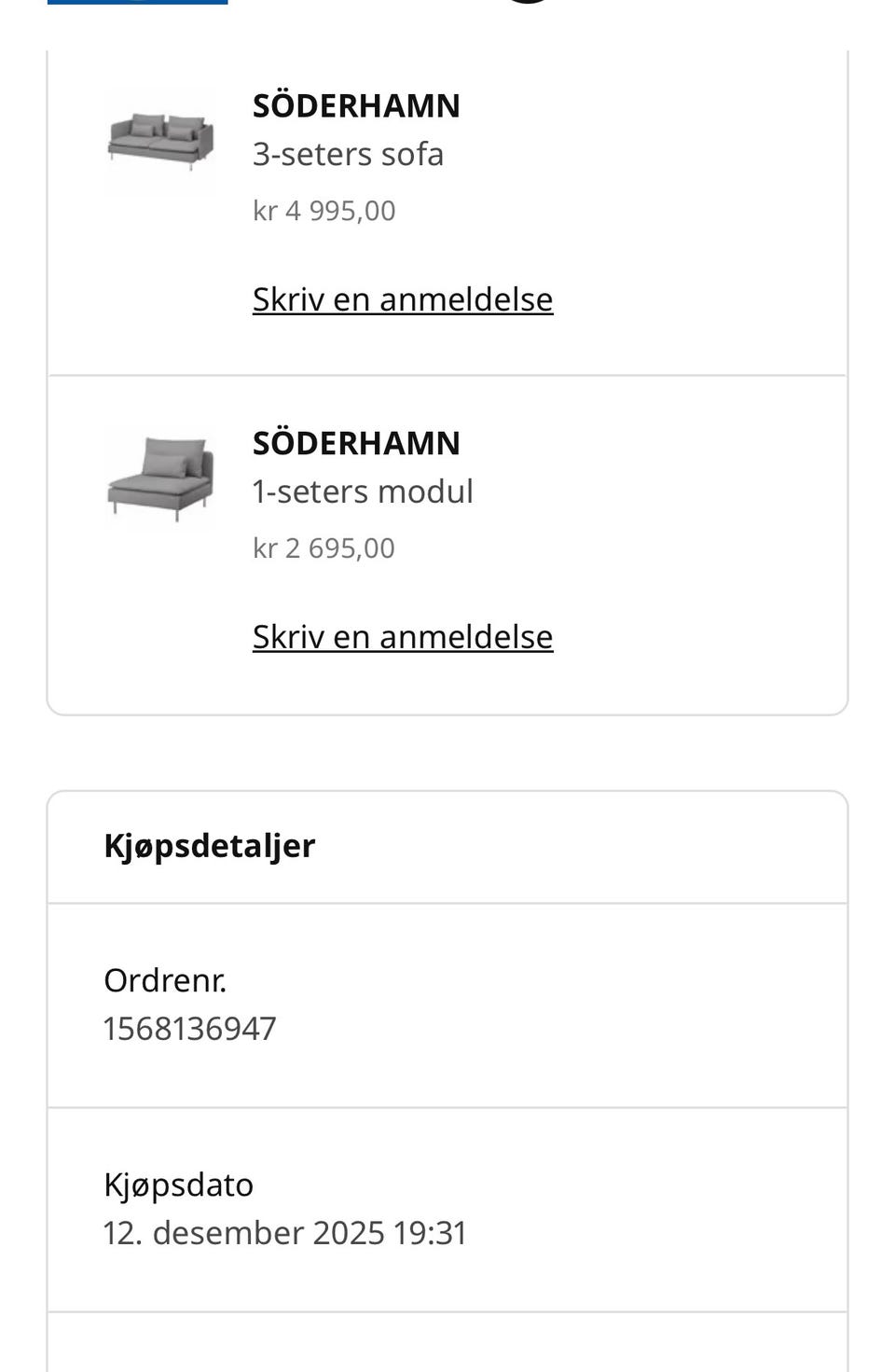The width and height of the screenshot is (895, 1372).
Task: Select the price kr 2 695,00
Action: [x=324, y=548]
